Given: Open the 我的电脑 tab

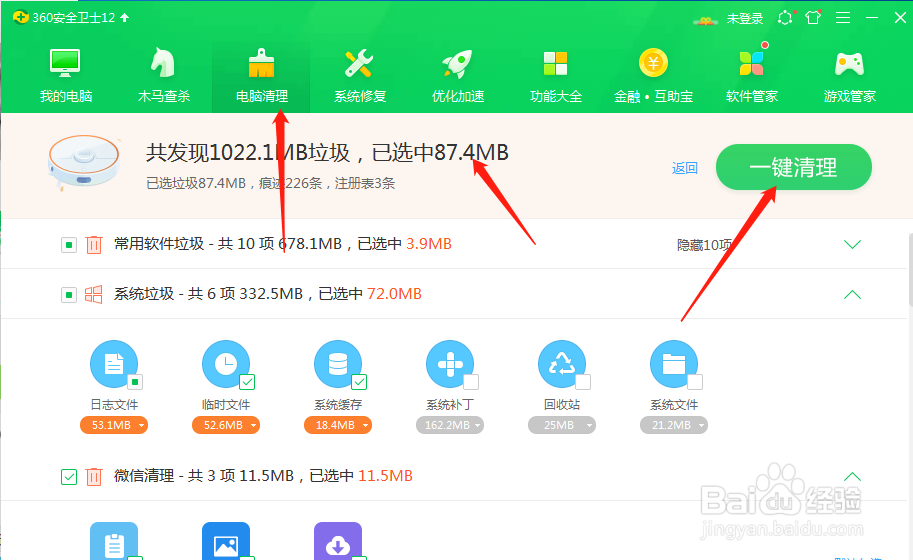Looking at the screenshot, I should coord(66,76).
